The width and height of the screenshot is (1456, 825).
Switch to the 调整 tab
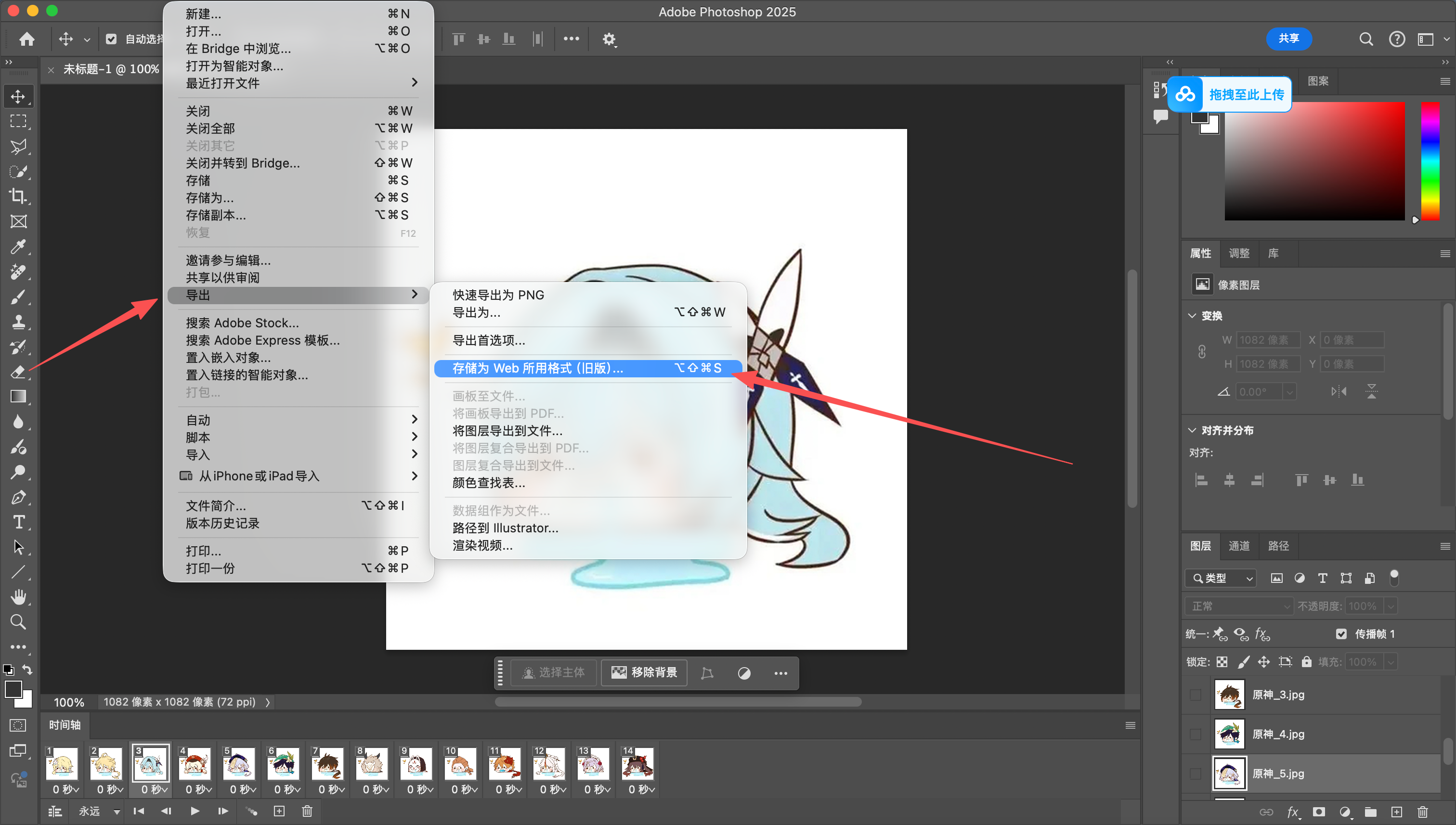tap(1239, 253)
